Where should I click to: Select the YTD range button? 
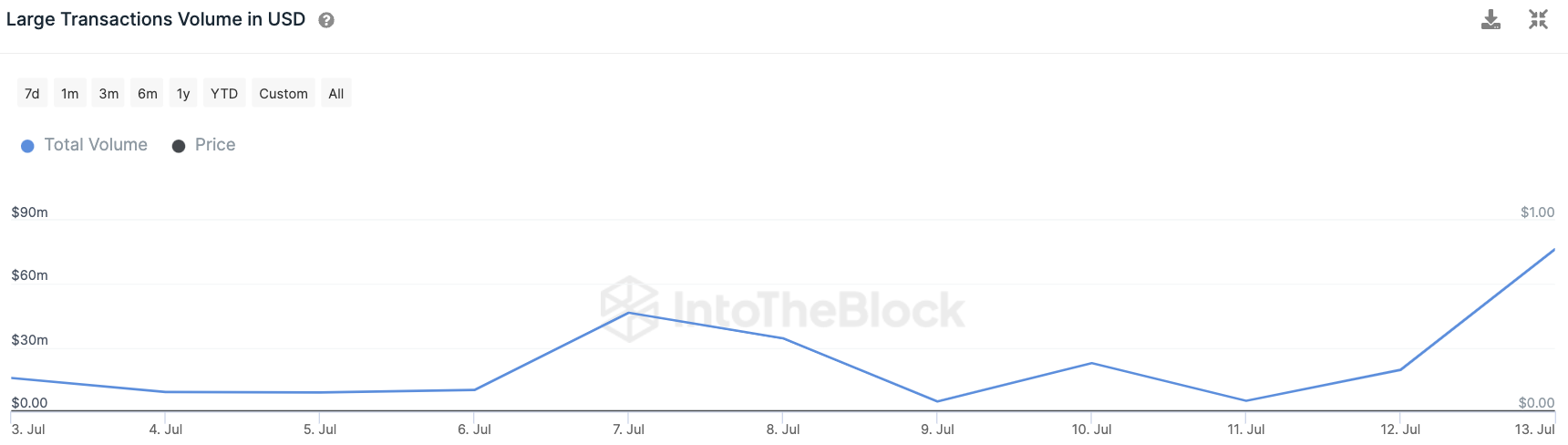coord(224,93)
